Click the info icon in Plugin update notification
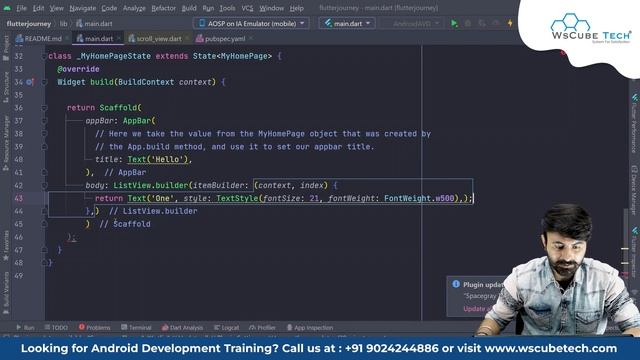Image resolution: width=640 pixels, height=360 pixels. click(456, 284)
